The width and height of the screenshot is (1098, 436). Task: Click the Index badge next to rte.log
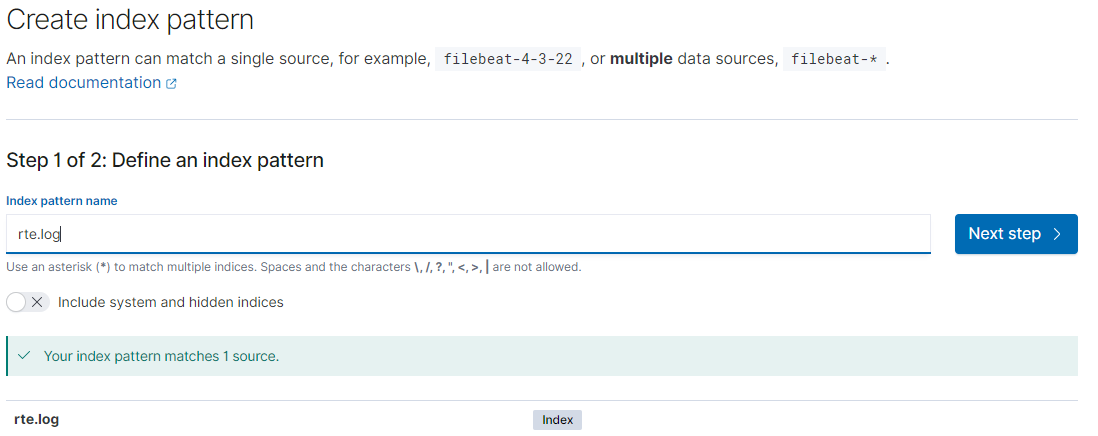click(557, 420)
